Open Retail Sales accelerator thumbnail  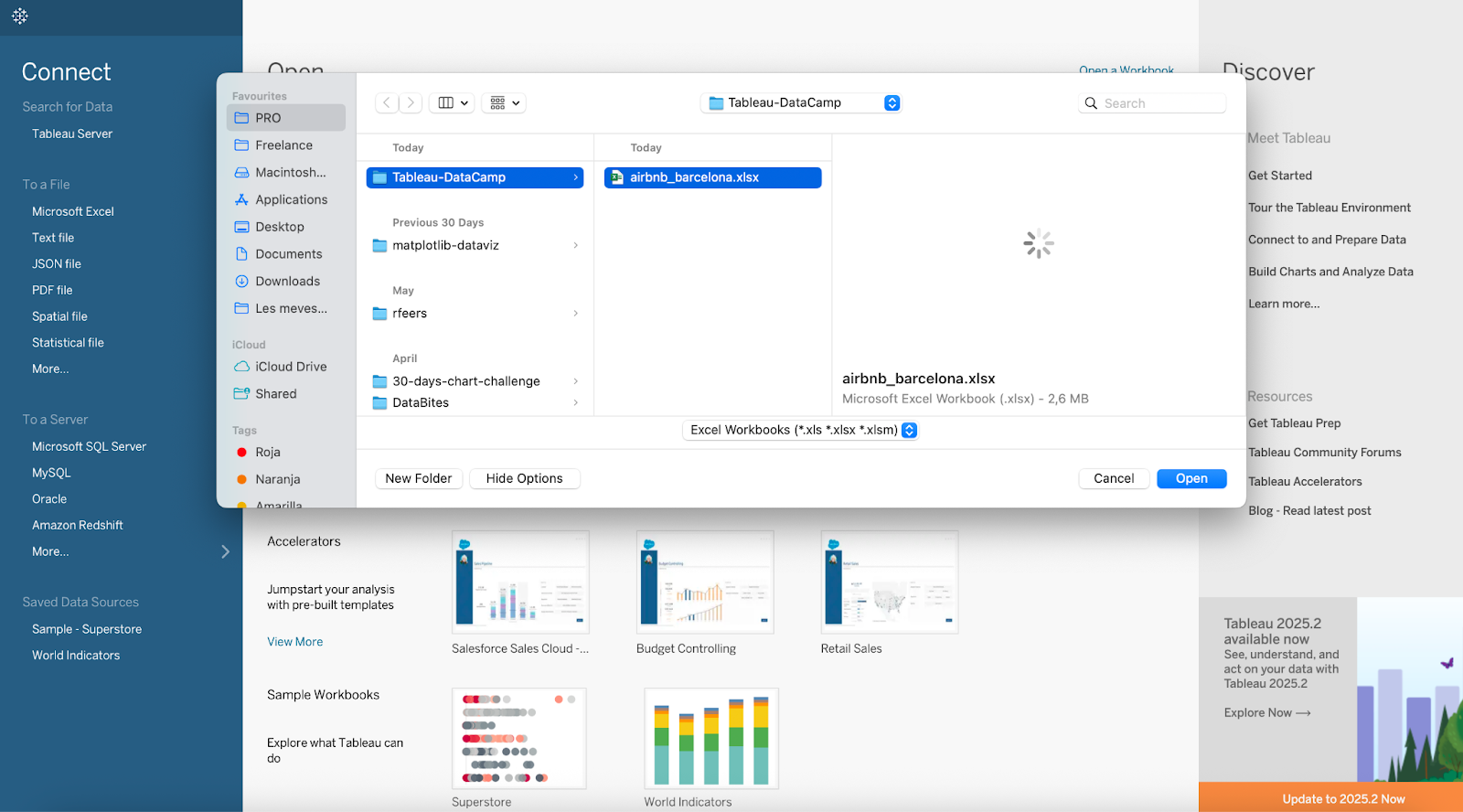click(x=890, y=582)
